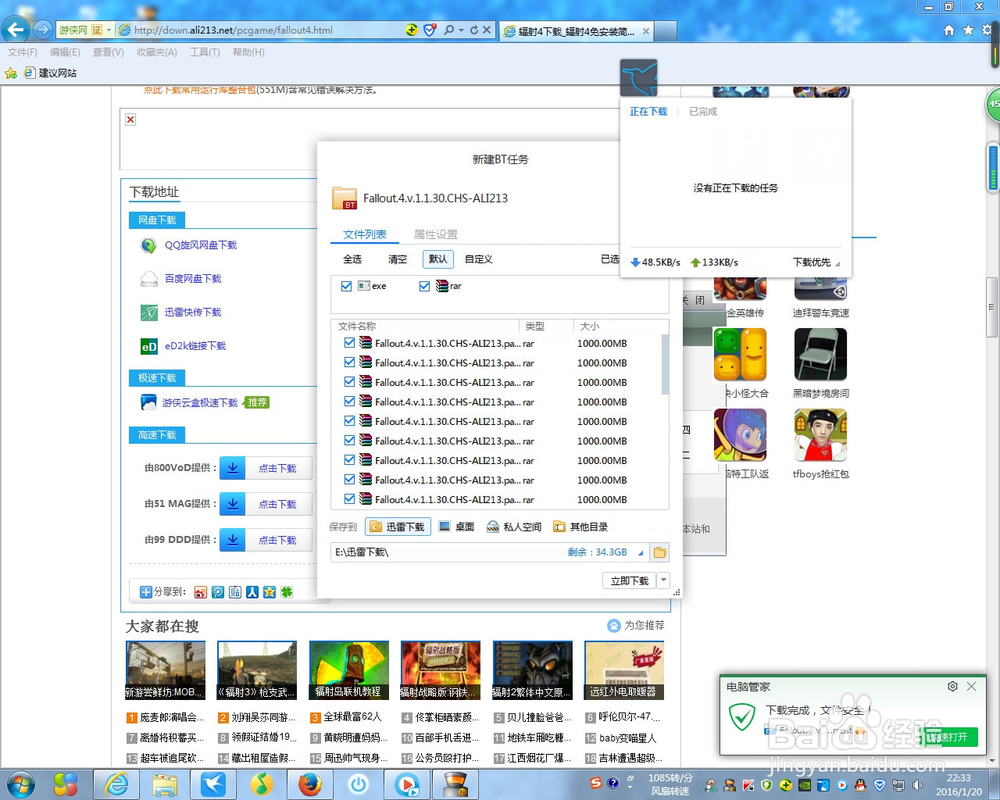1000x800 pixels.
Task: Click the tfboys抢红包 game thumbnail
Action: point(820,435)
